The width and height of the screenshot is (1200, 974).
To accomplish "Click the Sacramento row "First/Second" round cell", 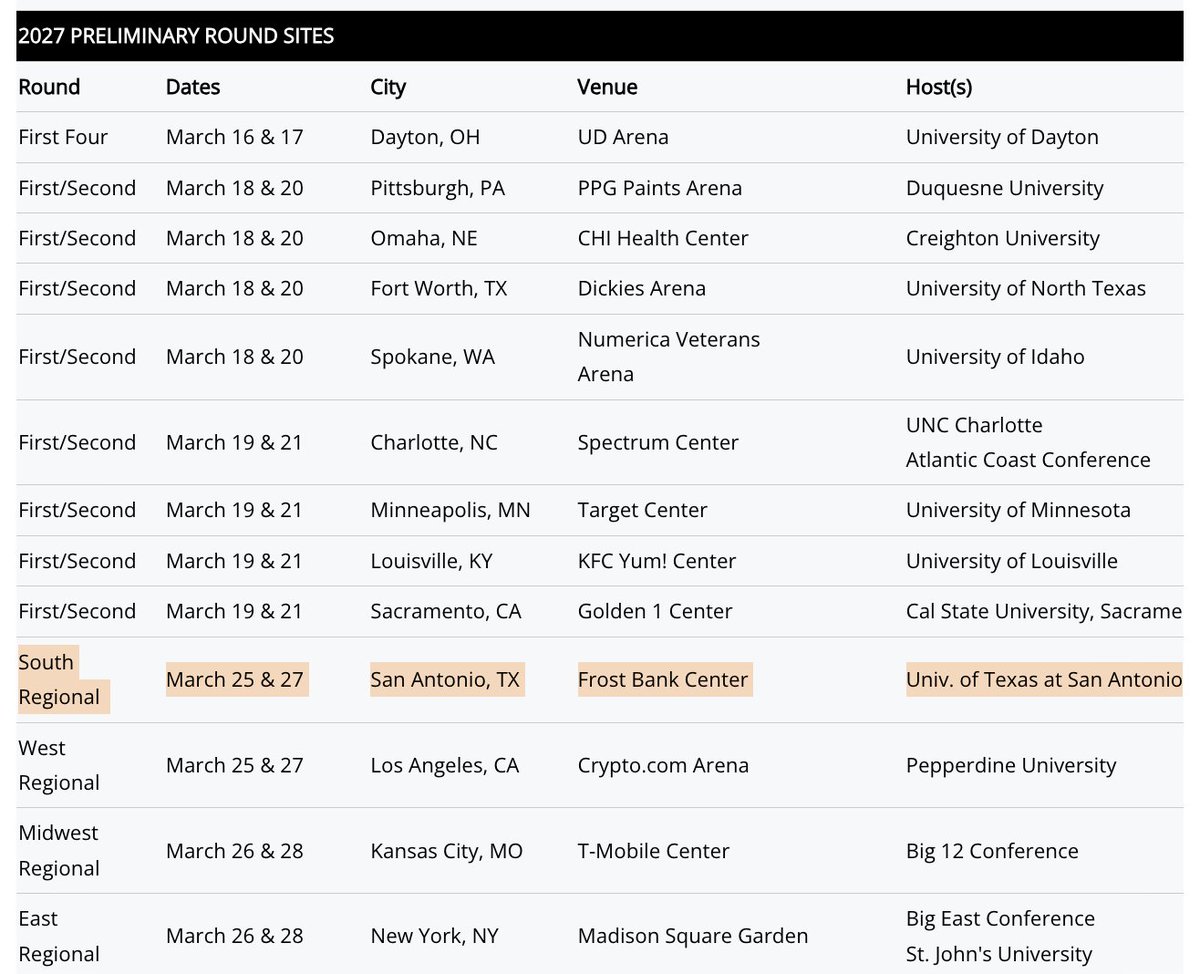I will (77, 611).
